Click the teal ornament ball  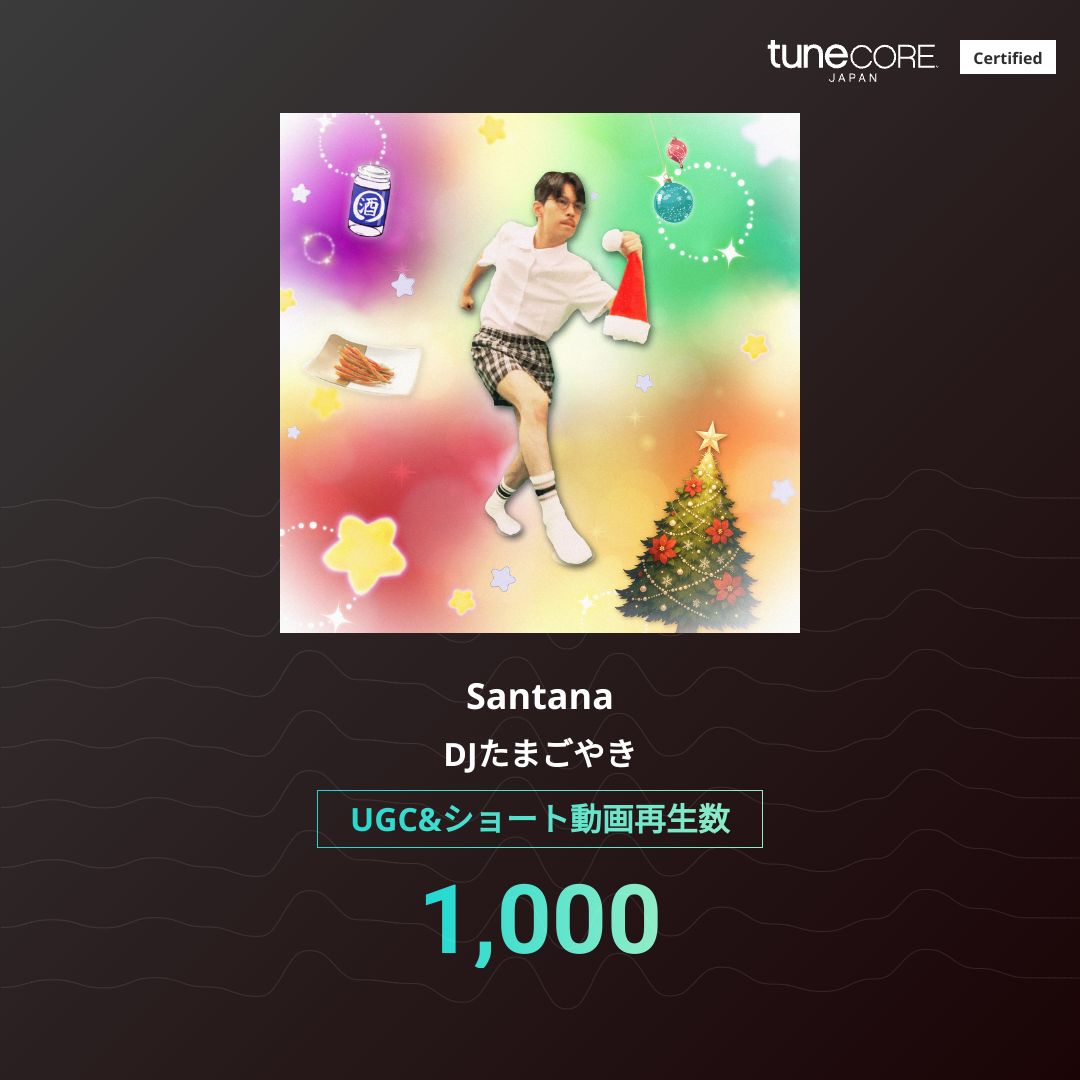pyautogui.click(x=672, y=200)
